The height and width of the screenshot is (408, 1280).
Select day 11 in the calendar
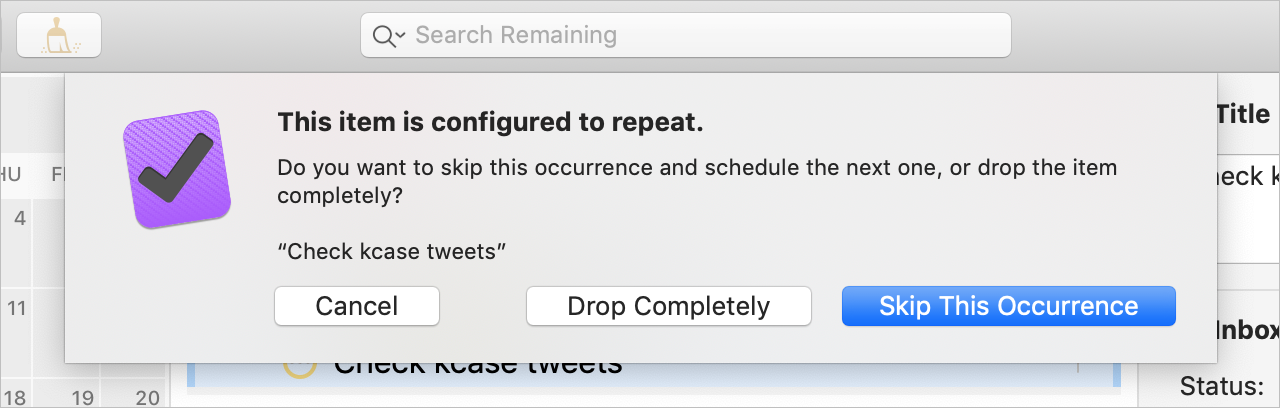tap(16, 307)
